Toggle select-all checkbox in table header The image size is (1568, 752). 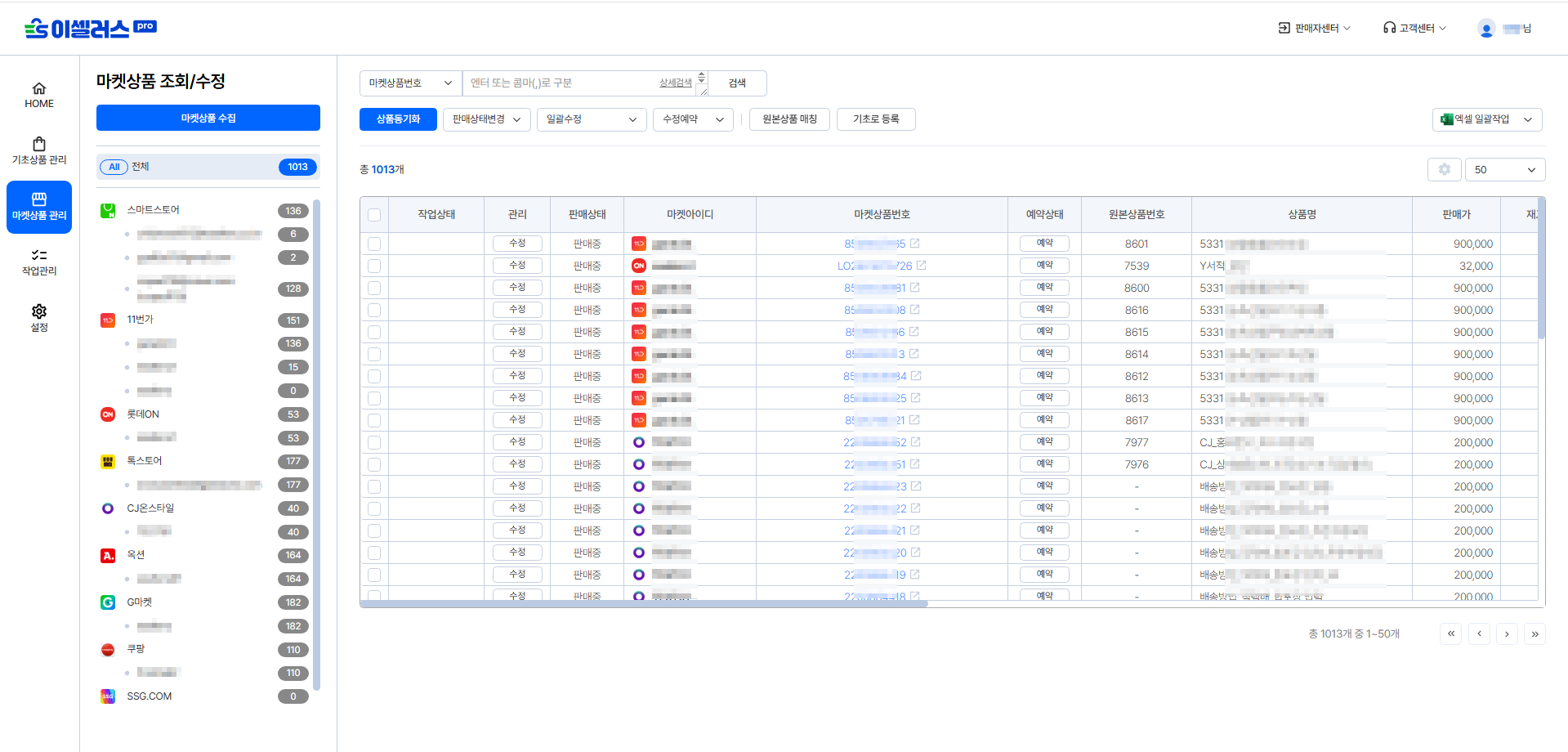[x=374, y=215]
